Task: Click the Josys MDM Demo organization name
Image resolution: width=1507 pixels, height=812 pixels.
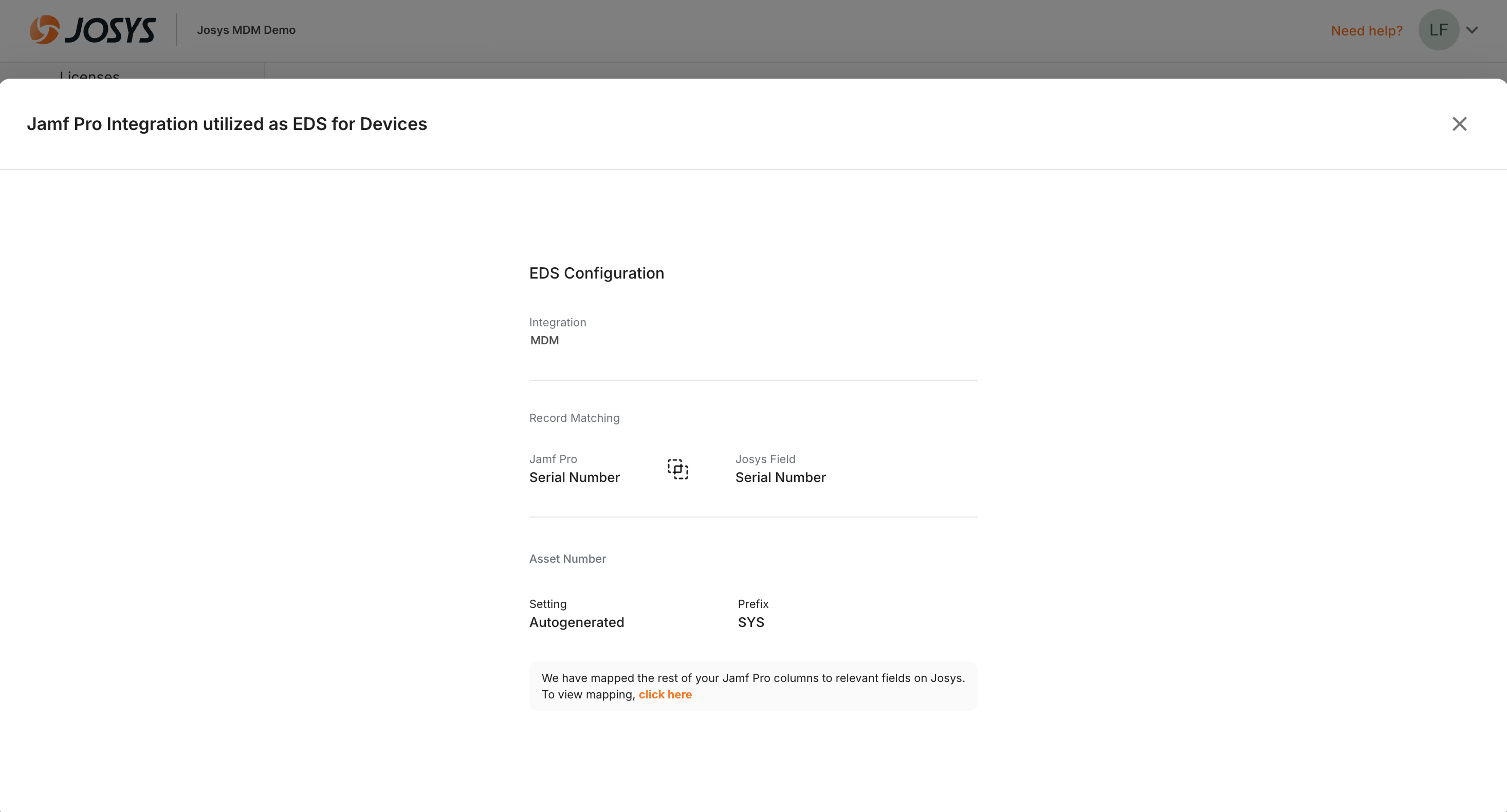Action: pos(246,30)
